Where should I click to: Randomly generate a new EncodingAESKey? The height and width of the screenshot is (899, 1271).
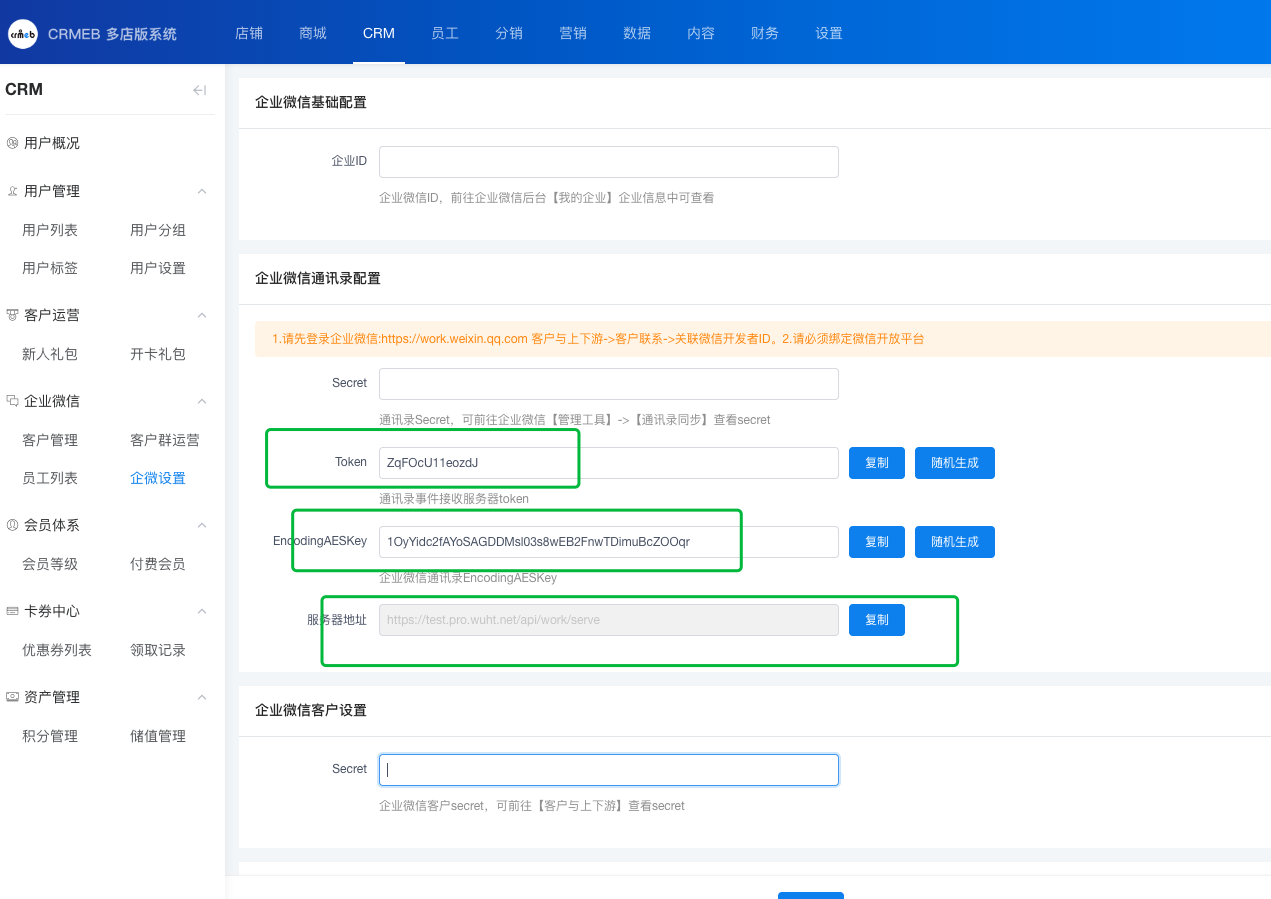click(955, 542)
